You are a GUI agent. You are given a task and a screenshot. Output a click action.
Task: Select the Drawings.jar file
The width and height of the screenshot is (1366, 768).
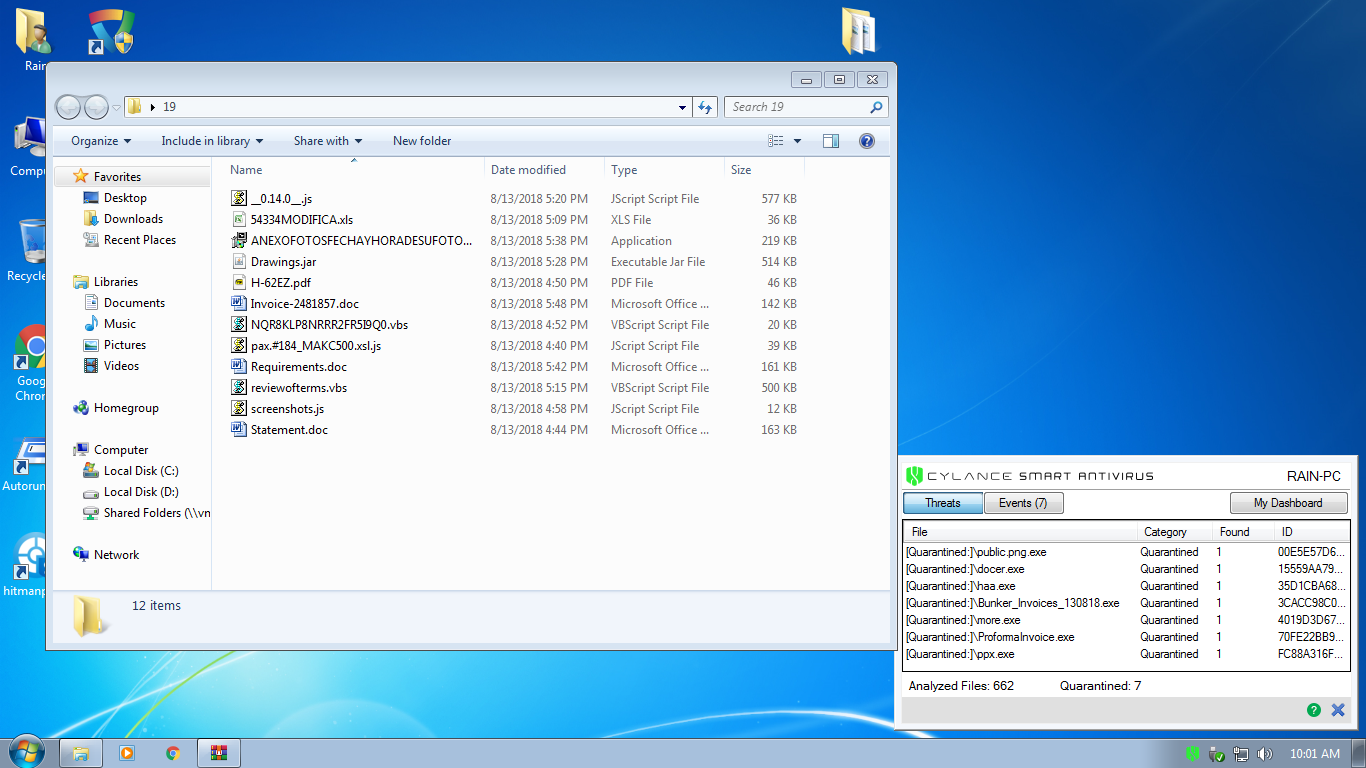tap(283, 262)
